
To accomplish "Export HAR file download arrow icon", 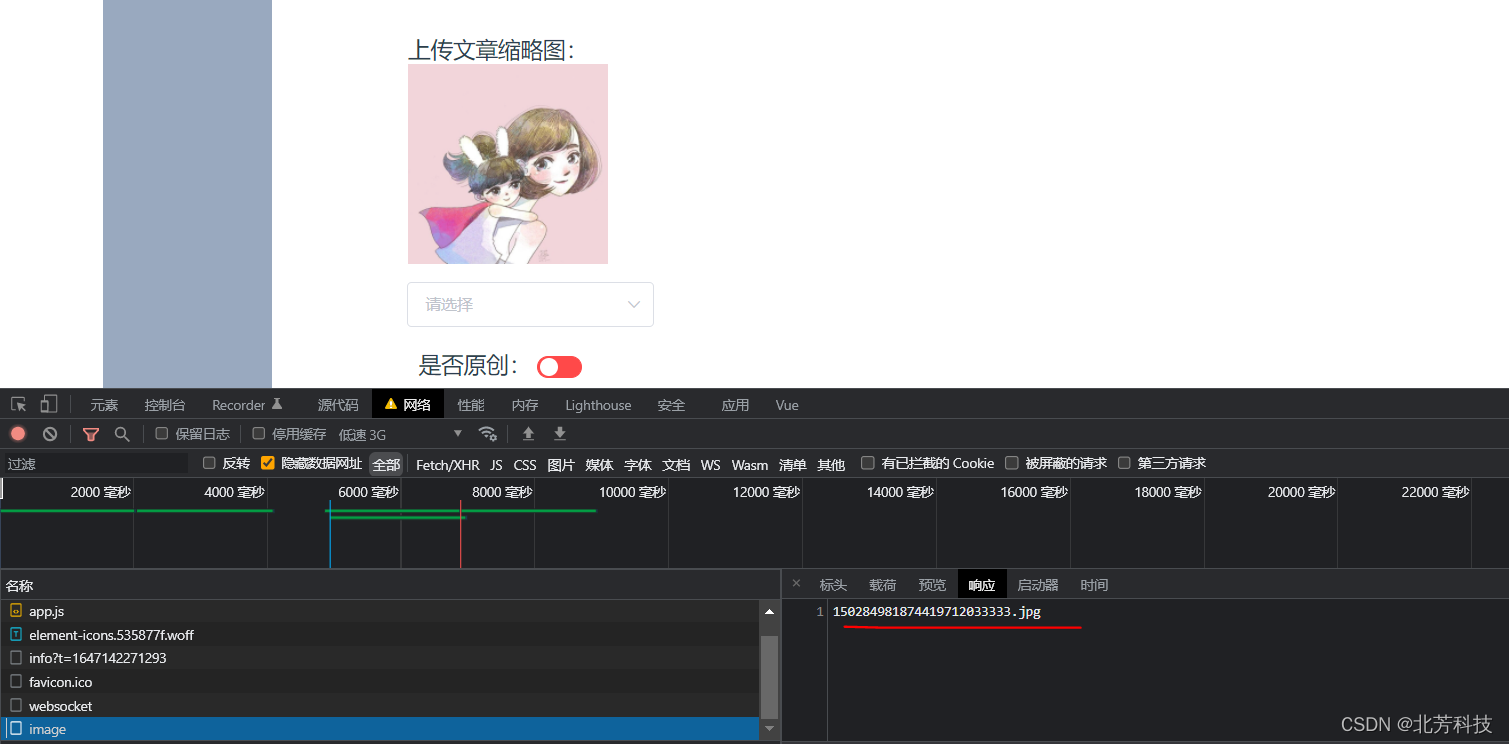I will tap(560, 434).
